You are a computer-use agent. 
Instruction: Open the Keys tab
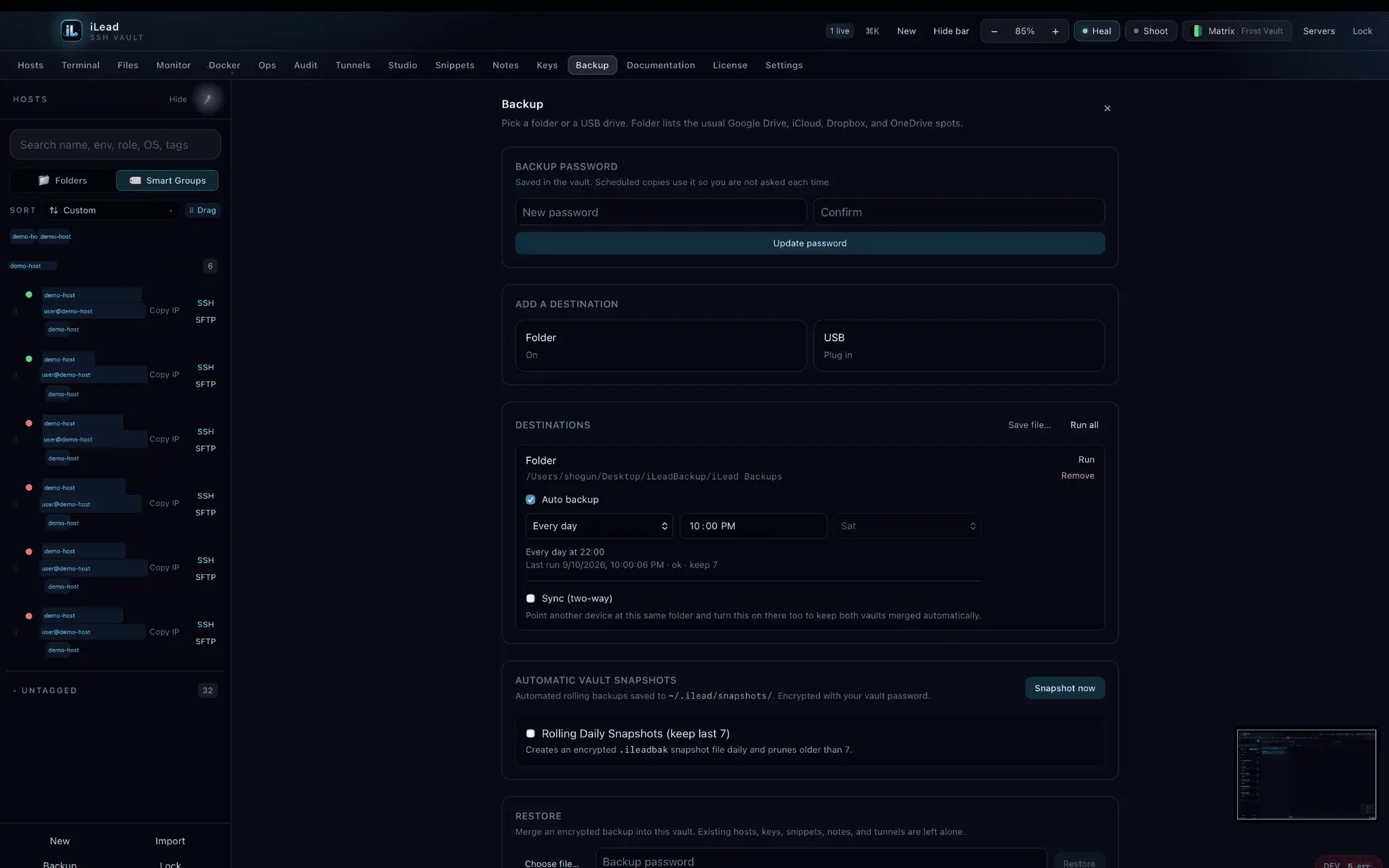point(547,65)
